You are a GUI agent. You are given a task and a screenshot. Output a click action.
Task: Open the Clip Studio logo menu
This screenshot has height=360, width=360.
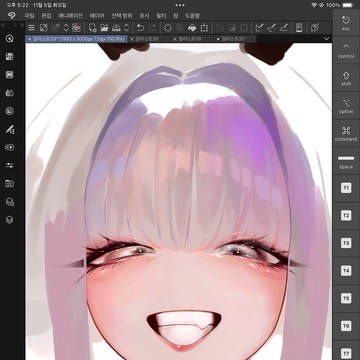pos(11,16)
